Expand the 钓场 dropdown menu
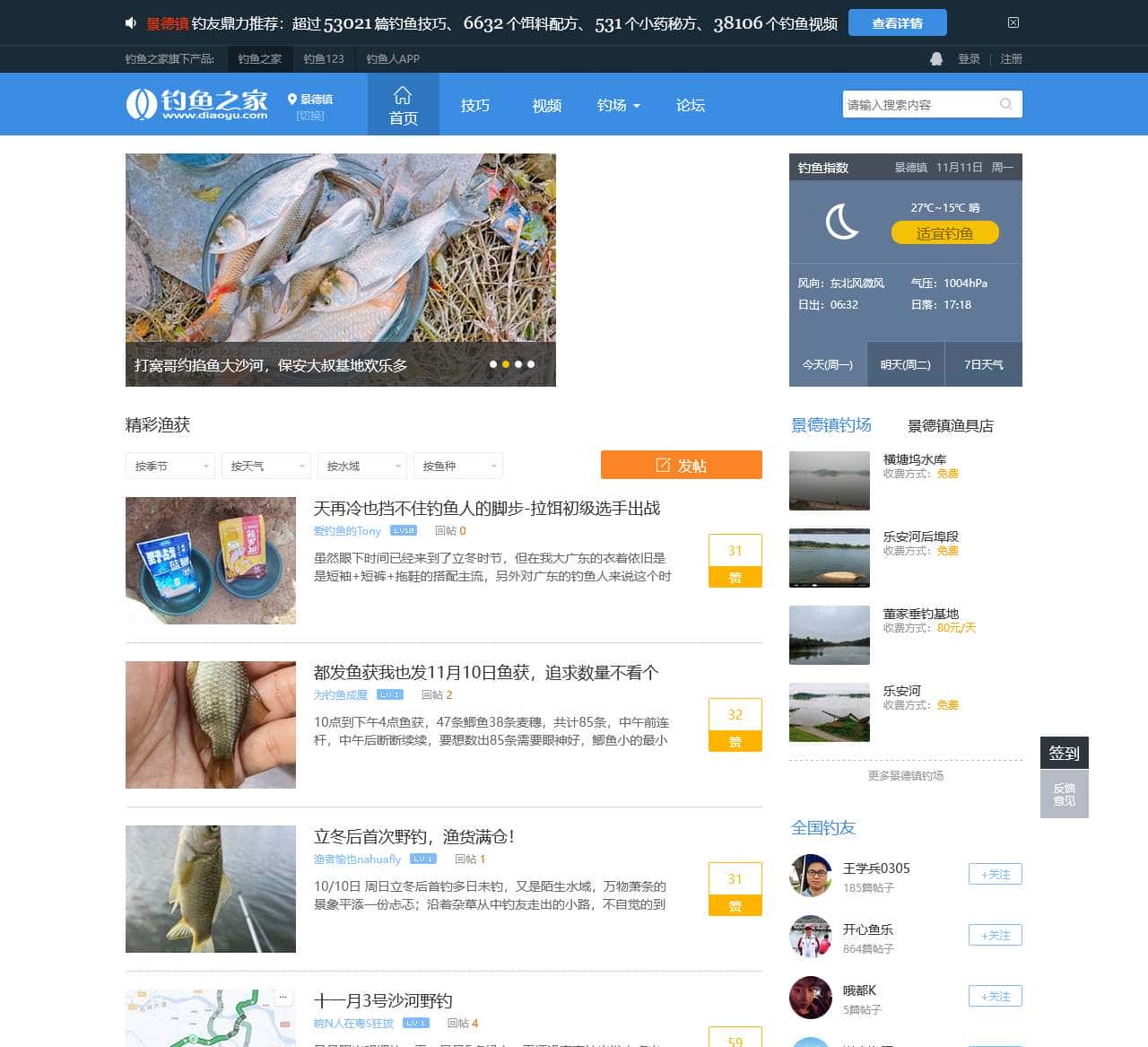The image size is (1148, 1047). click(619, 105)
